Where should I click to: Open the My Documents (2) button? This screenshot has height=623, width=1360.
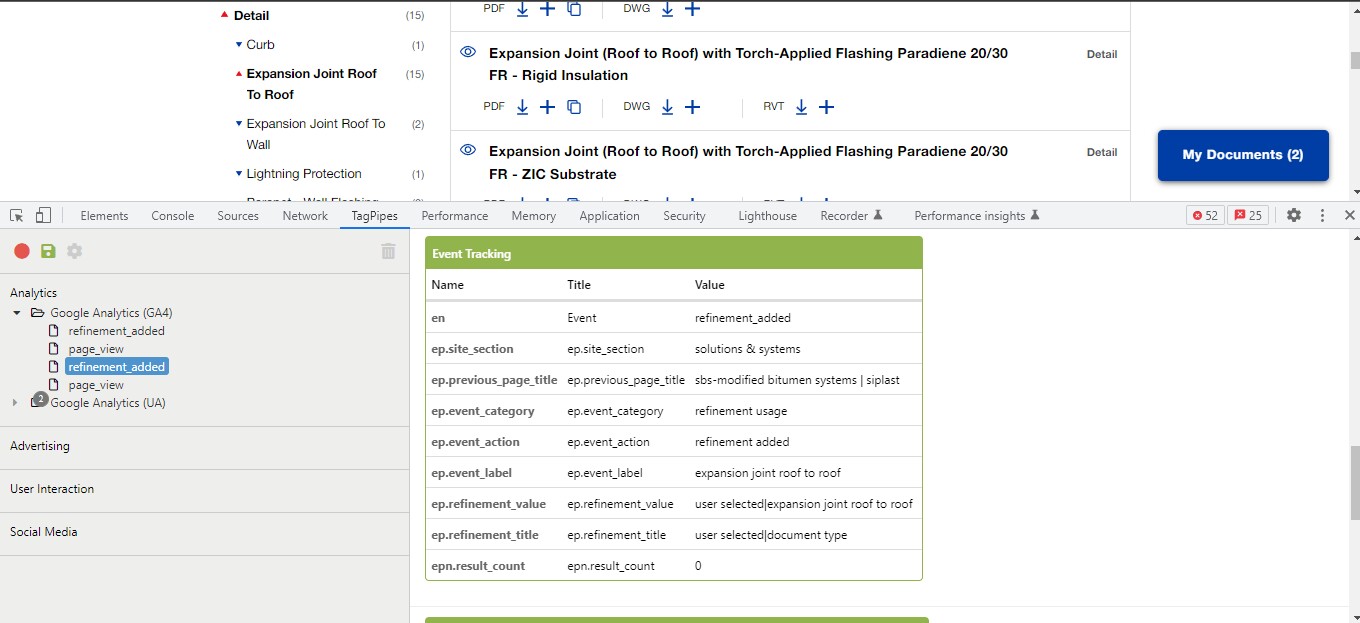click(1242, 155)
